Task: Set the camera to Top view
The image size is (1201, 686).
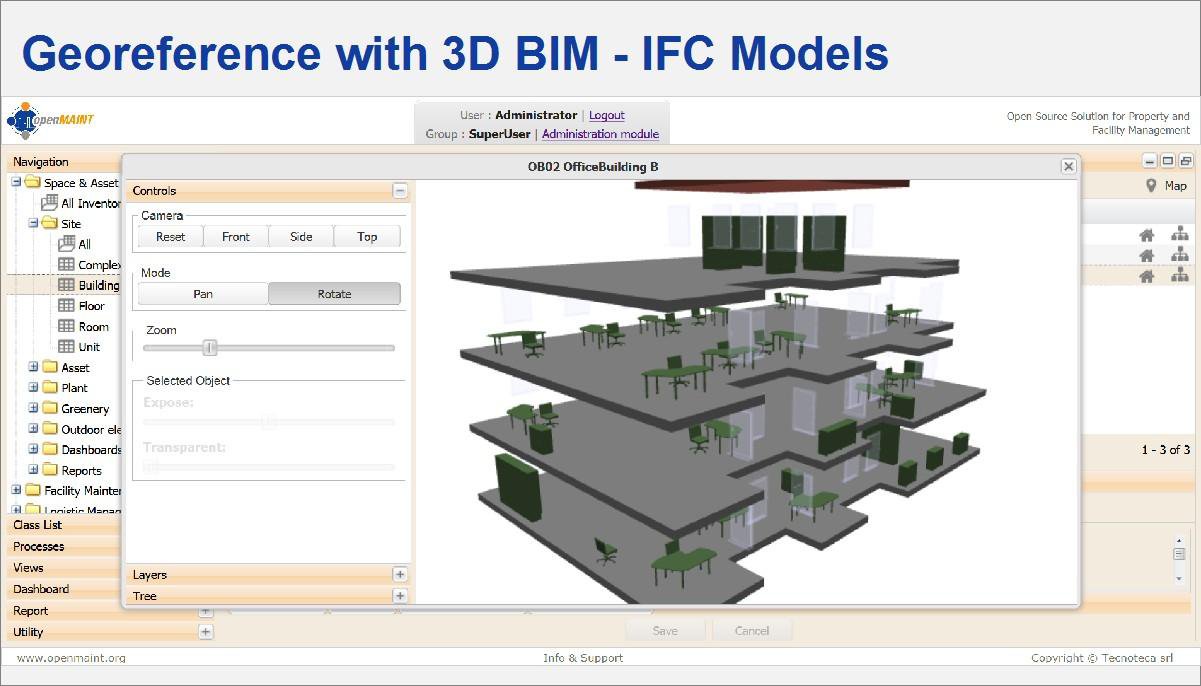Action: point(367,237)
